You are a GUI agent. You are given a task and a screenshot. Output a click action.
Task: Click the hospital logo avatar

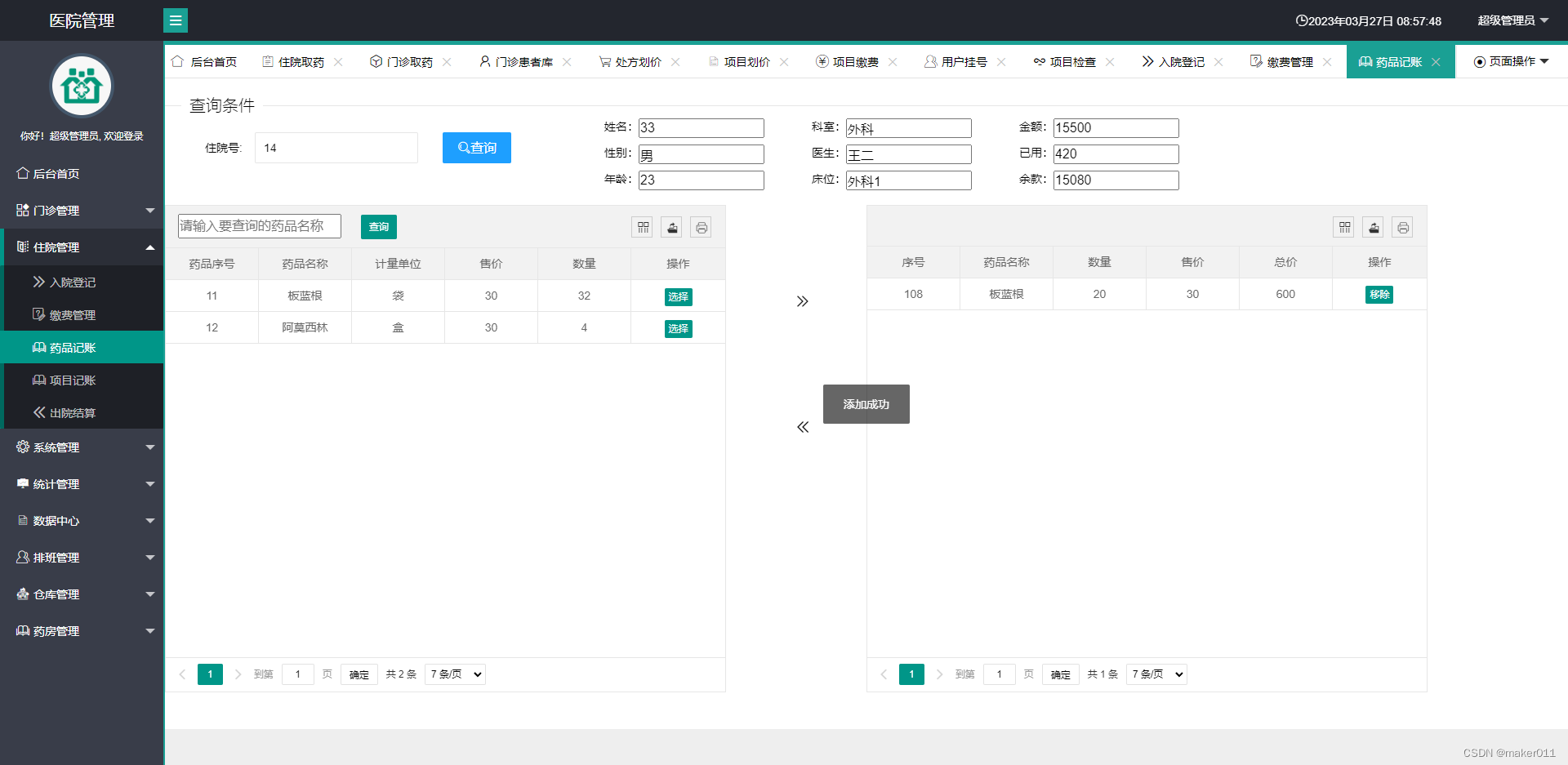point(82,86)
